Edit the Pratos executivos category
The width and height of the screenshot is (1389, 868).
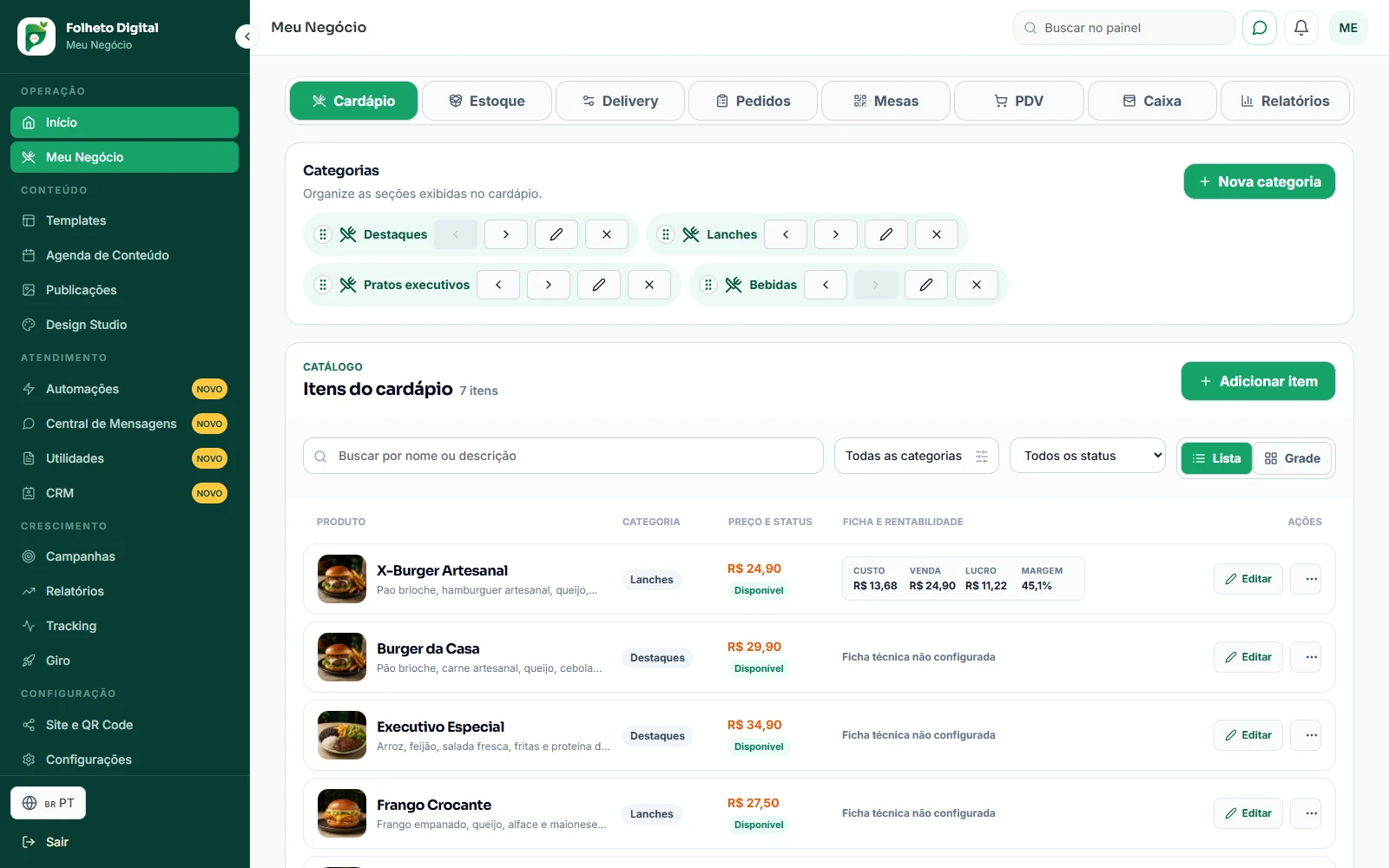click(x=599, y=285)
